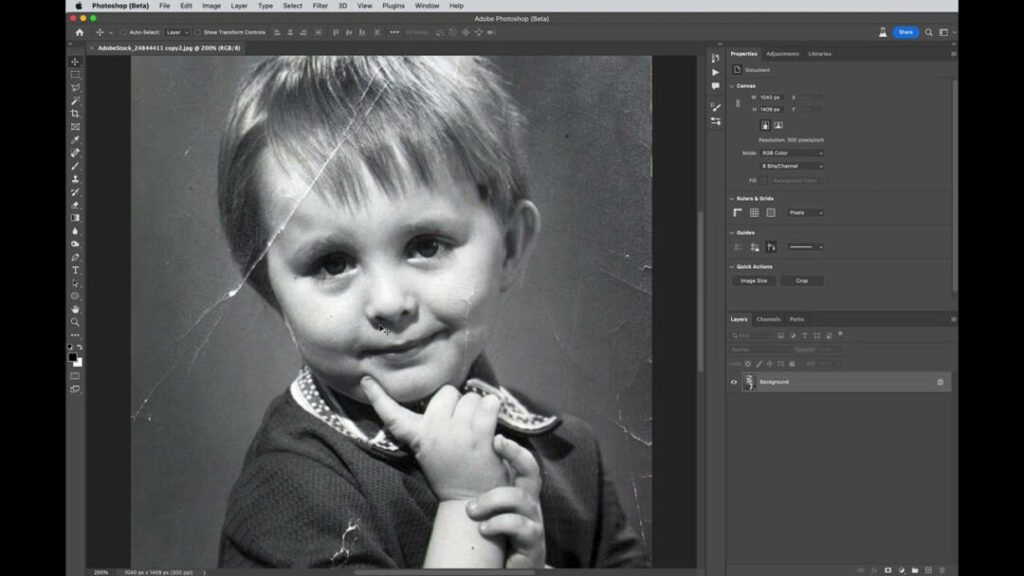Collapse the Guides section
The height and width of the screenshot is (576, 1024).
tap(732, 232)
